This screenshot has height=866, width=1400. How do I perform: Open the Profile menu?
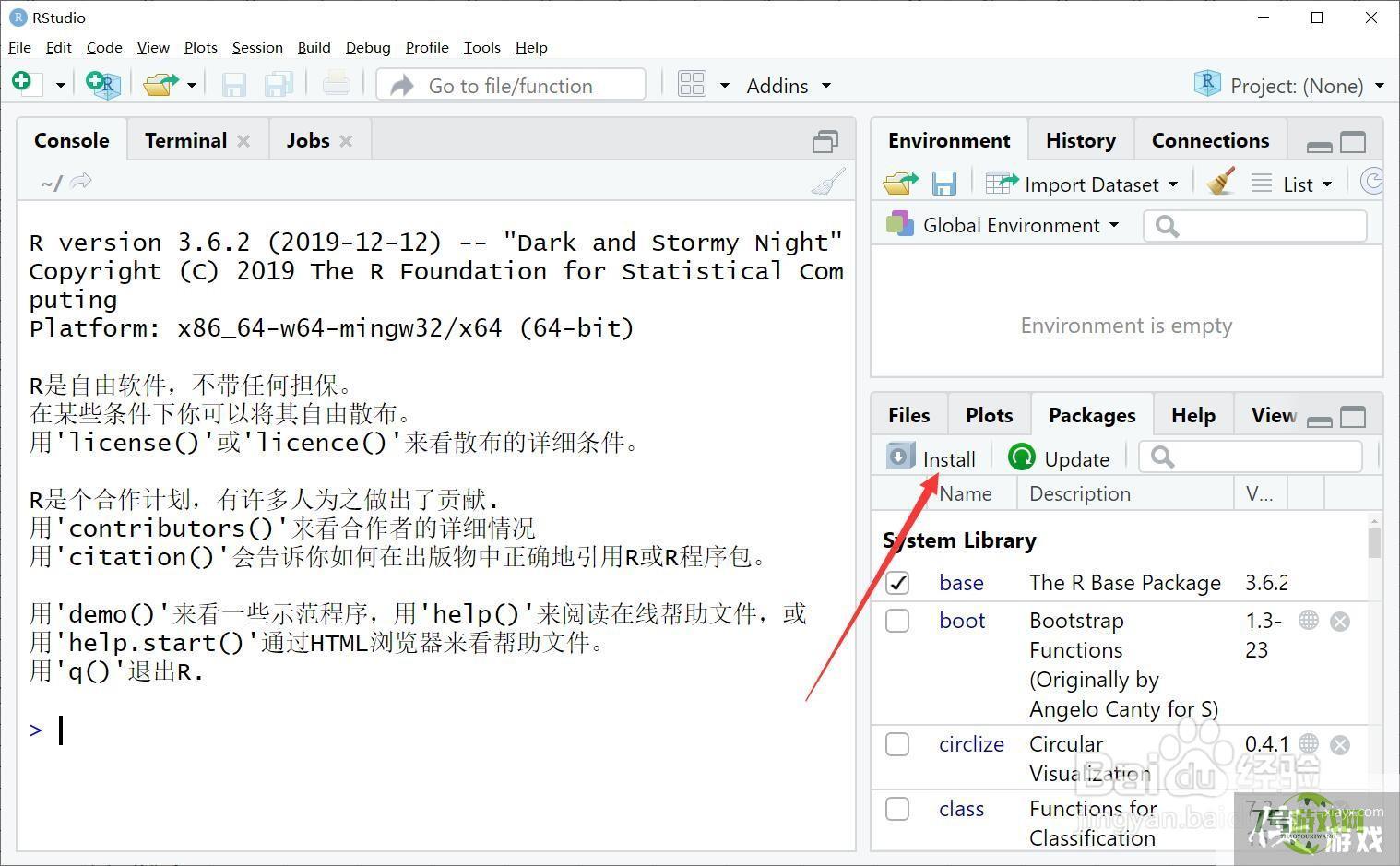(427, 47)
